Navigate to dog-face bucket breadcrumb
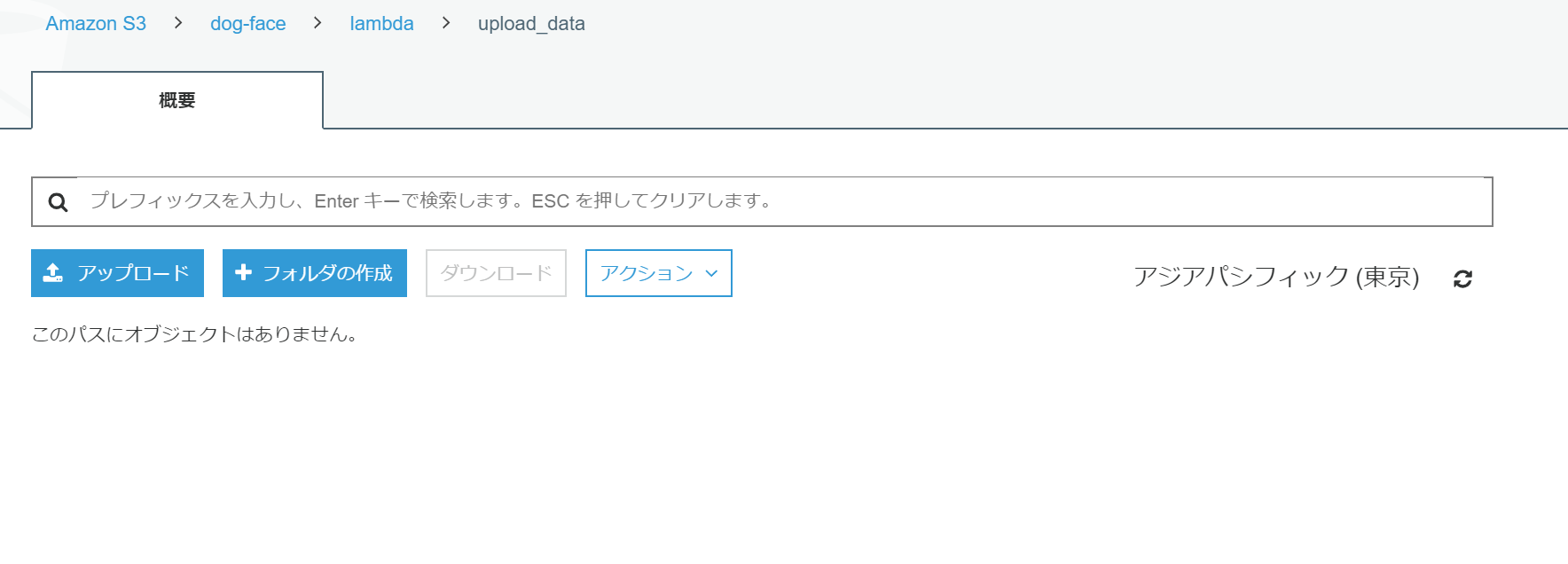The image size is (1568, 564). point(247,24)
